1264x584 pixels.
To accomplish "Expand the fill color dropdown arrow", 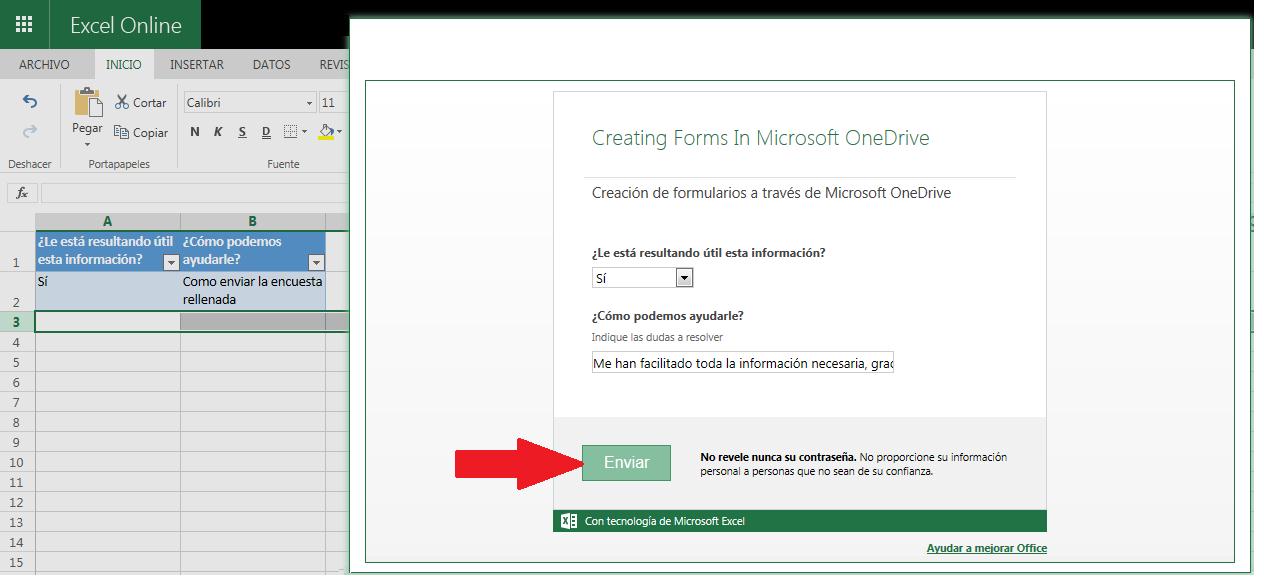I will click(x=339, y=132).
